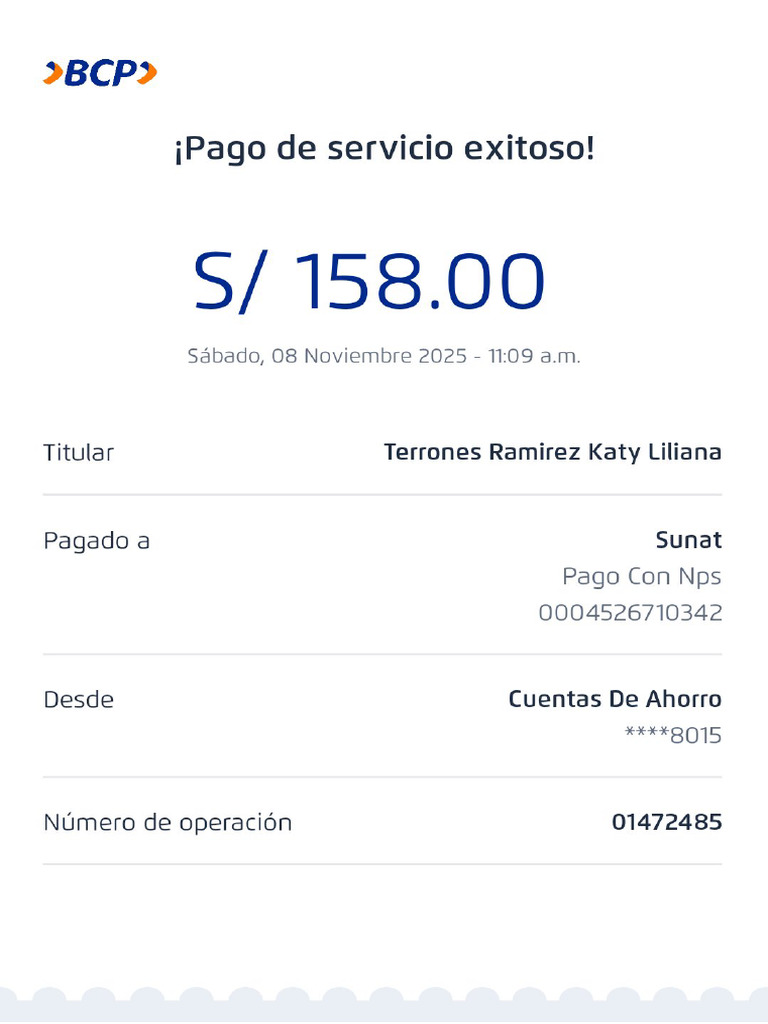This screenshot has height=1024, width=768.
Task: Select the masked account ****8015
Action: [x=672, y=736]
